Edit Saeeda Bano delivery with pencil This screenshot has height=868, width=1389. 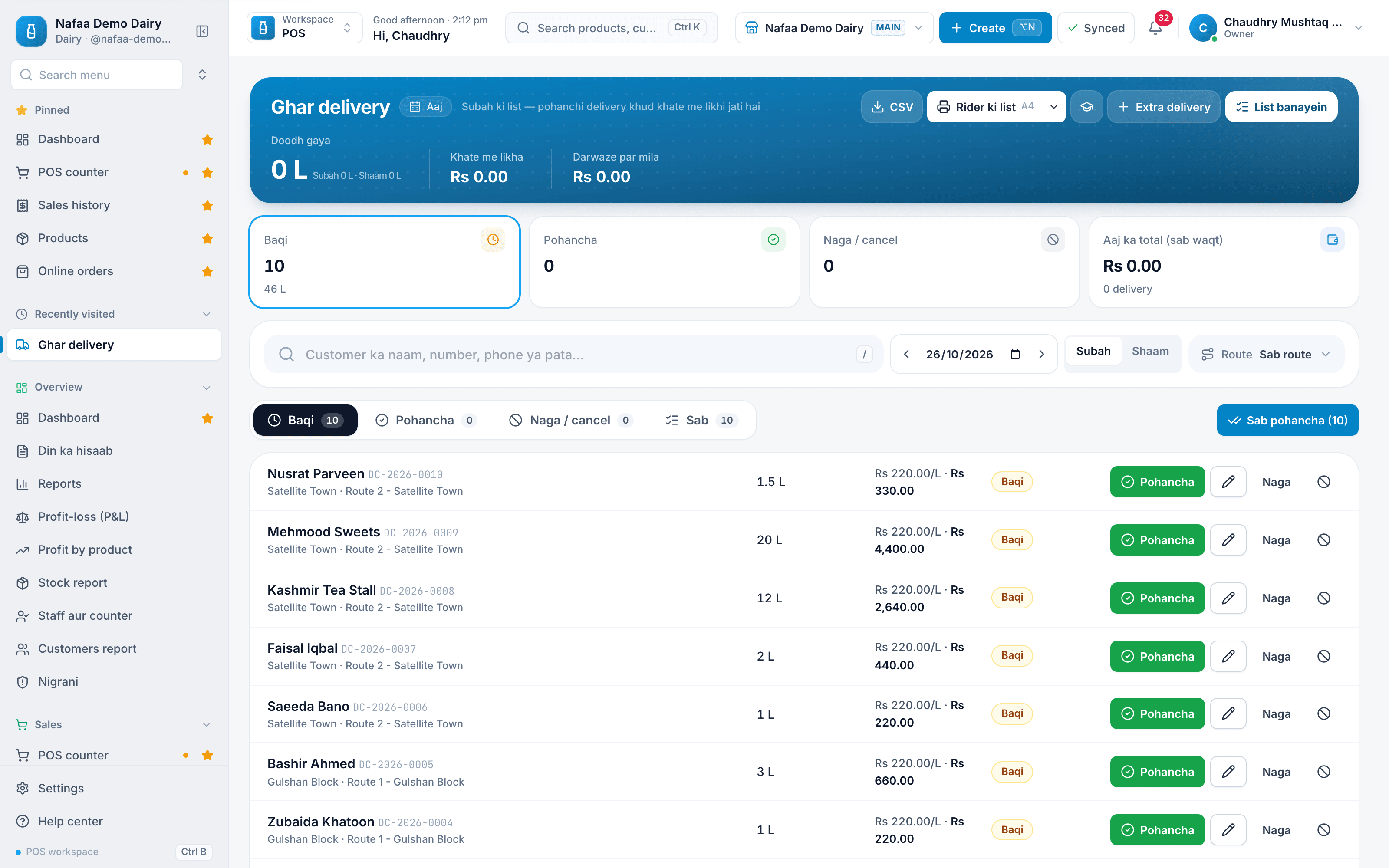(x=1228, y=713)
